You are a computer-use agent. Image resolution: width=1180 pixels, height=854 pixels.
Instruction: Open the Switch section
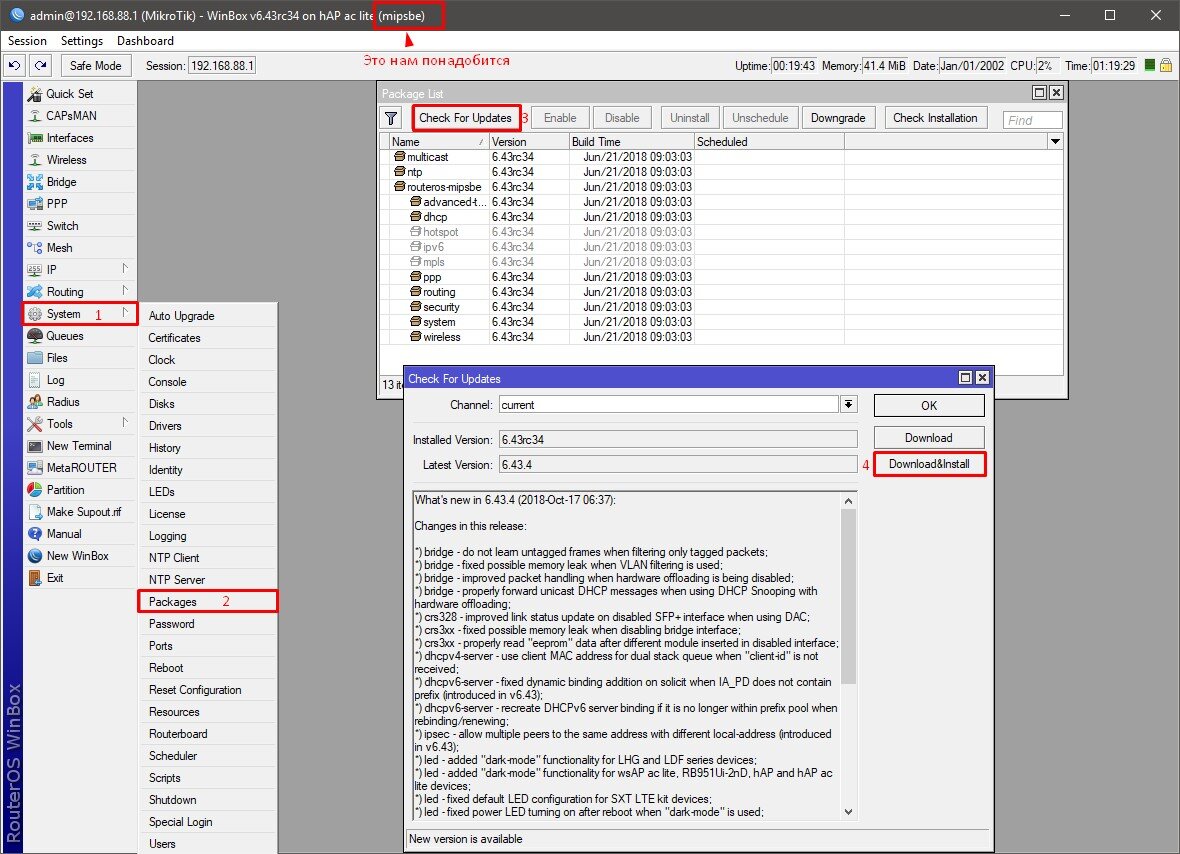point(62,226)
